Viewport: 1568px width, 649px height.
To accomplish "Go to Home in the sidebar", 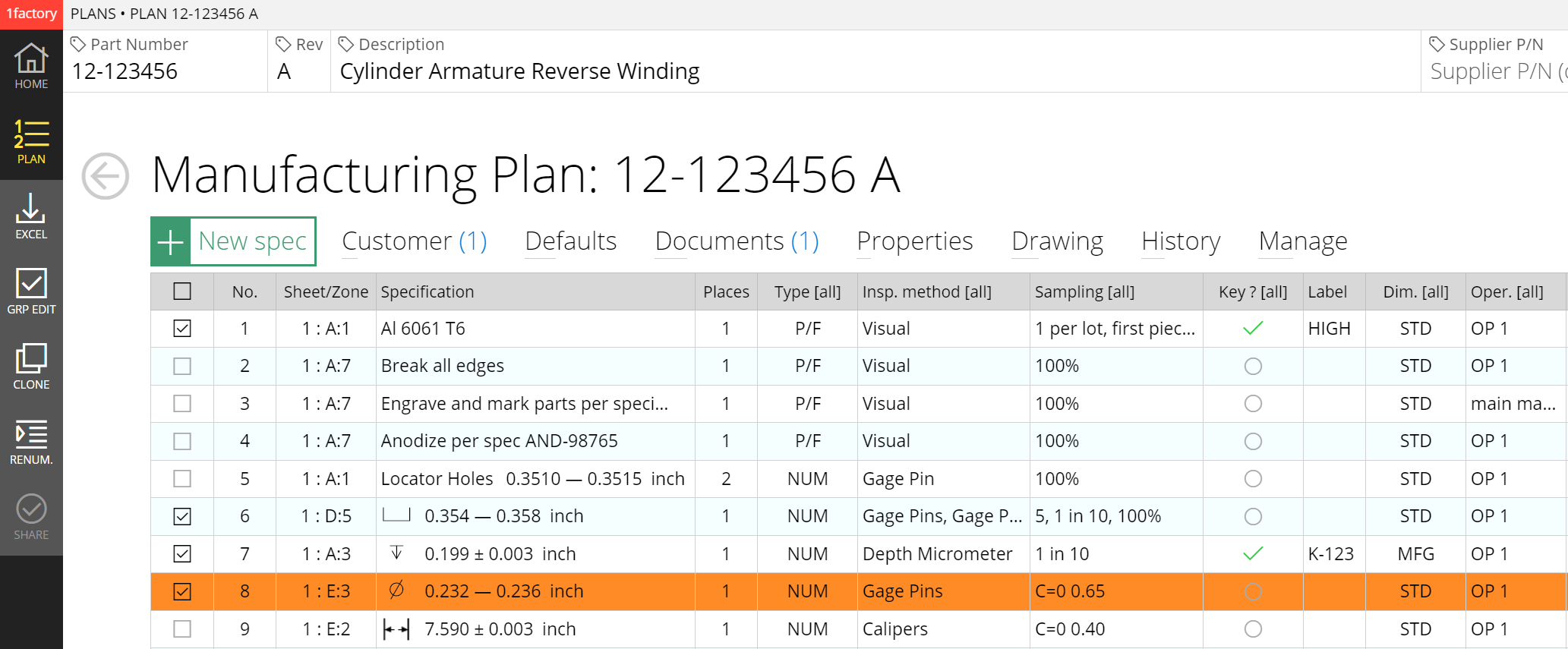I will 31,67.
